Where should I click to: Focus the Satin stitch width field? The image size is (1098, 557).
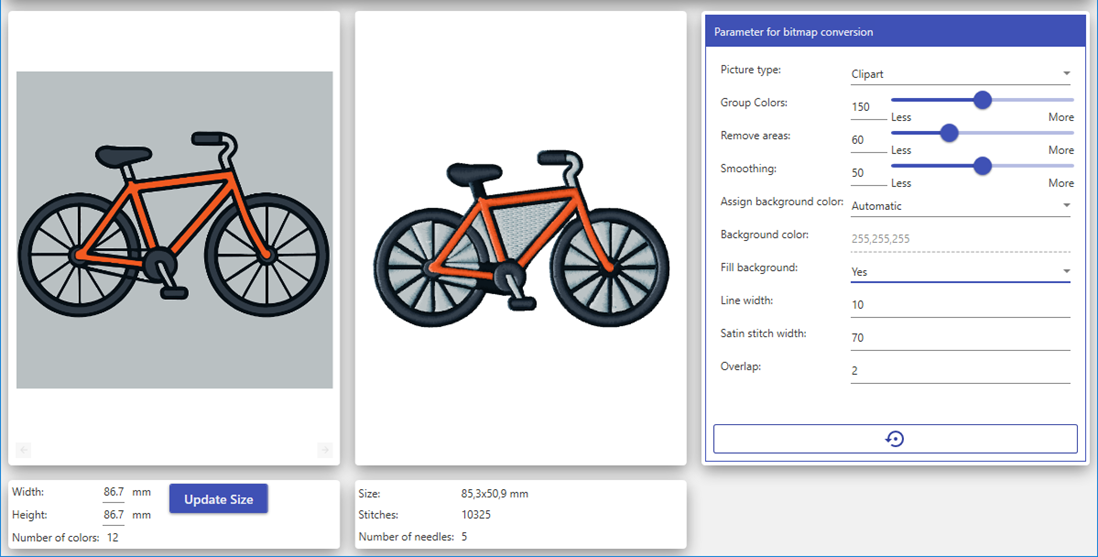point(960,338)
